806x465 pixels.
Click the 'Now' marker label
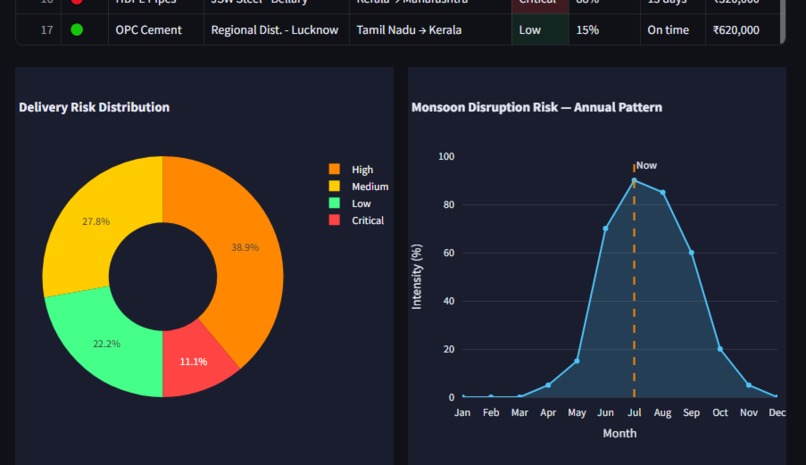click(x=646, y=165)
